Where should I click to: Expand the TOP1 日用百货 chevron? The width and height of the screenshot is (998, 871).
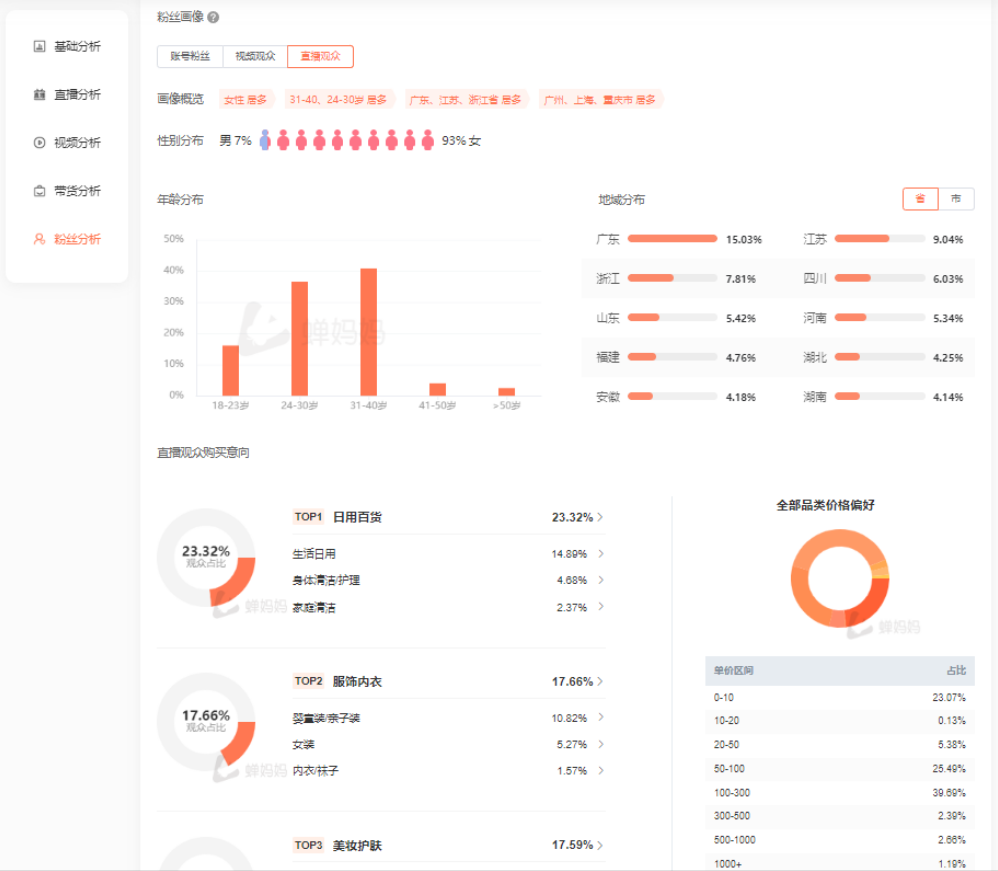600,517
